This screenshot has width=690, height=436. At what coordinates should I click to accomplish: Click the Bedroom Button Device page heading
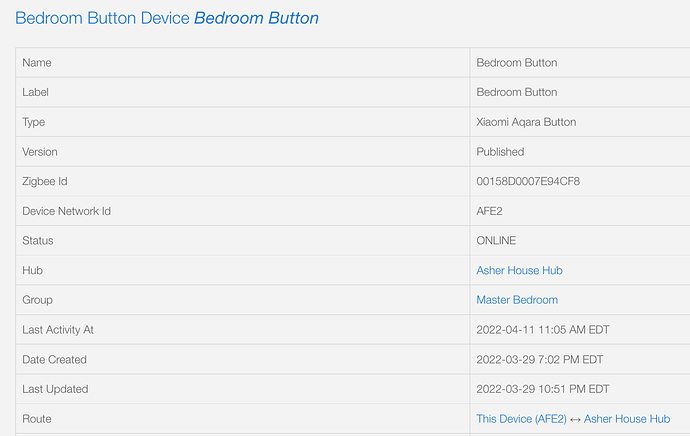pyautogui.click(x=167, y=18)
